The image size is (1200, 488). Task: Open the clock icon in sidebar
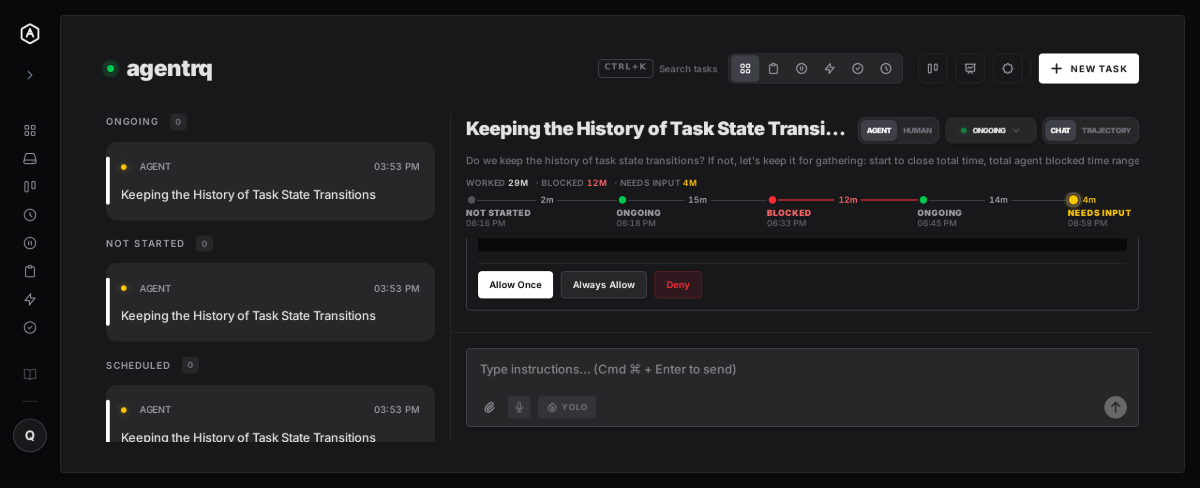click(x=30, y=214)
